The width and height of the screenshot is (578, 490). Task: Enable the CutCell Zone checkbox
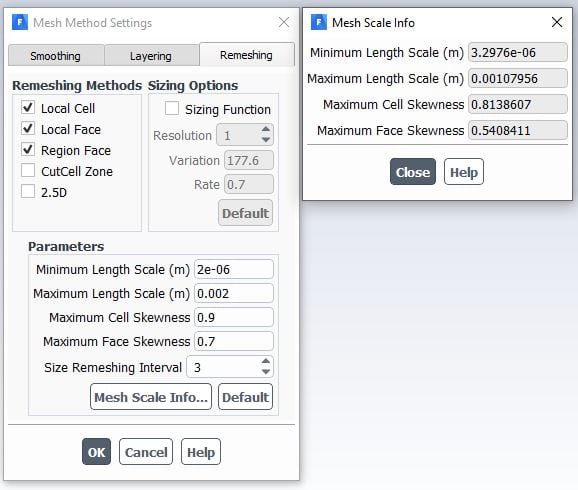(x=28, y=171)
